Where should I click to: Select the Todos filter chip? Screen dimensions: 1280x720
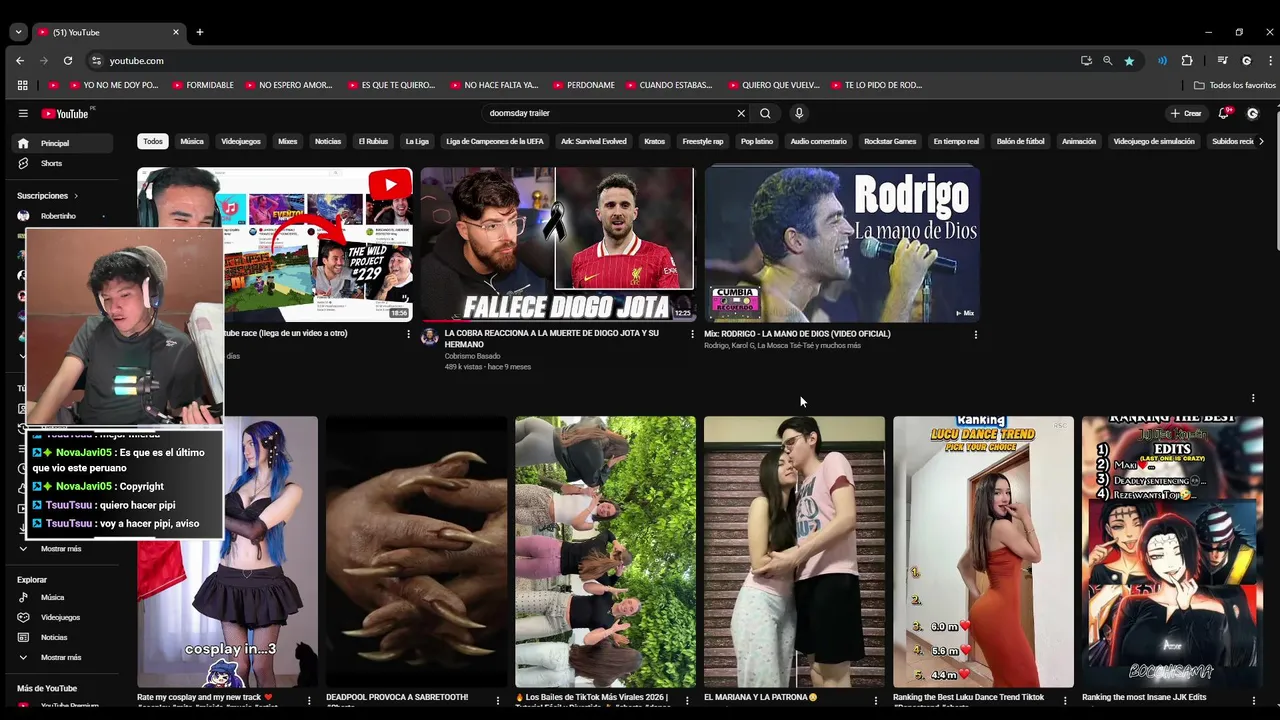[153, 141]
